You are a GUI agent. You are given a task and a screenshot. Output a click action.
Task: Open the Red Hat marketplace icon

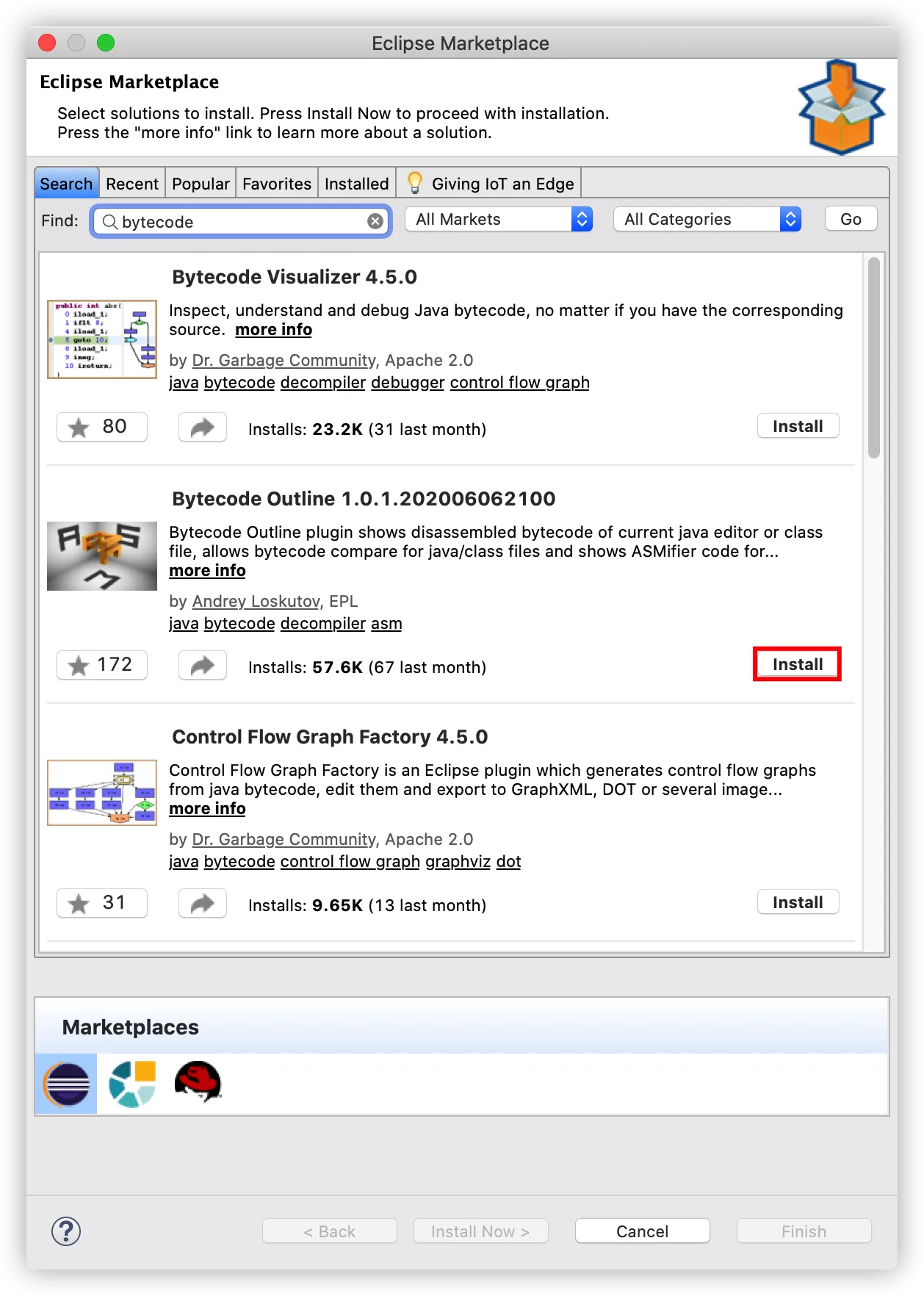coord(198,1082)
